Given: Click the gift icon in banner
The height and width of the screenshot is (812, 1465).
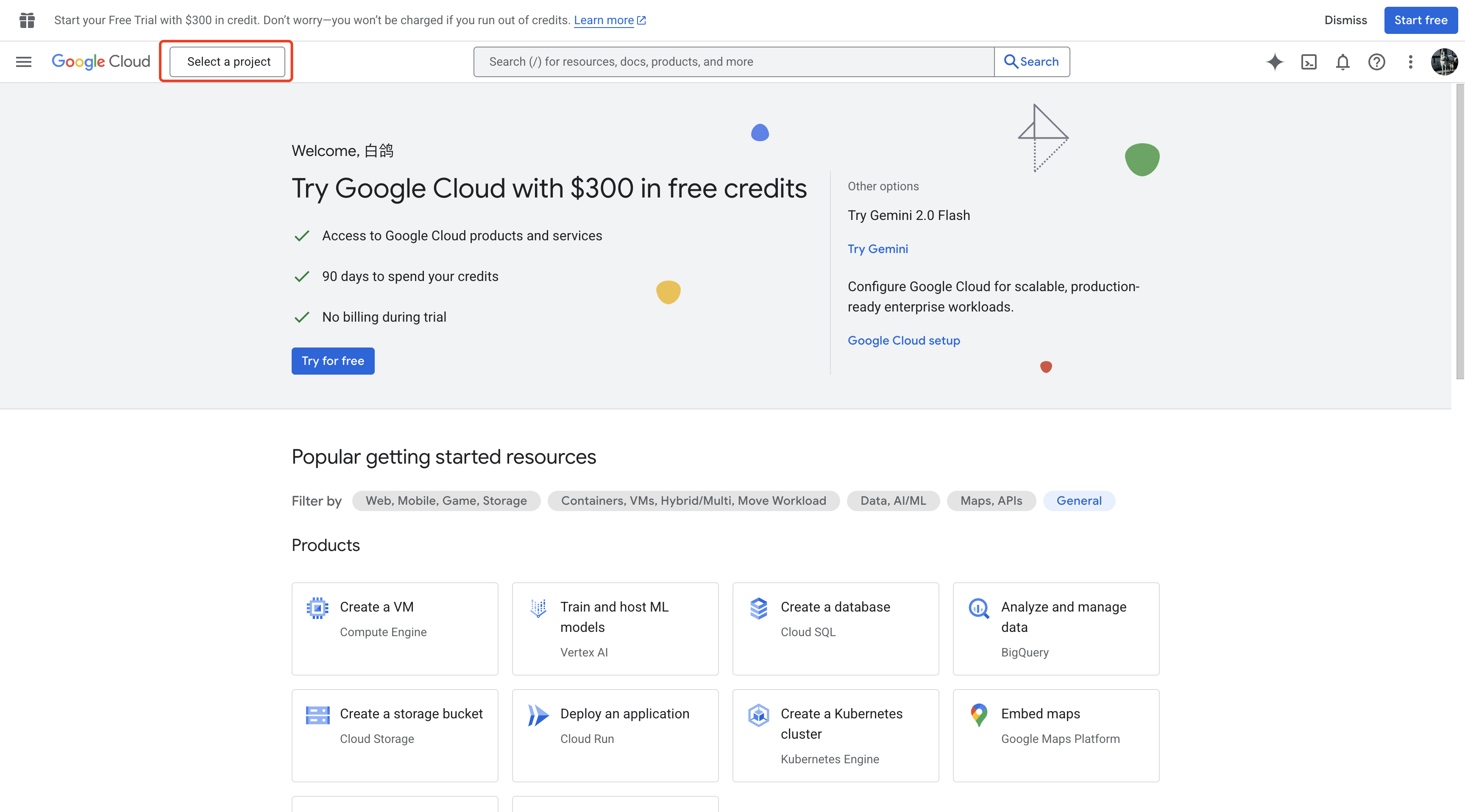Looking at the screenshot, I should [x=27, y=20].
